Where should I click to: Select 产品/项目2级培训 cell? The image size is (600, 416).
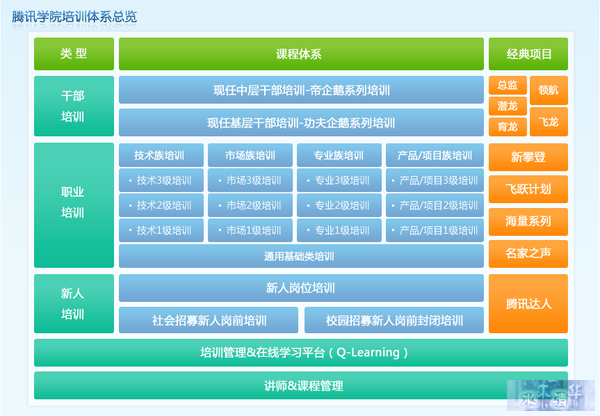point(435,205)
